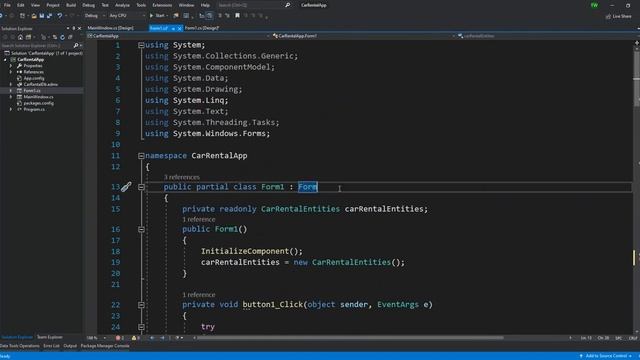Collapse the using directives block at line 1
This screenshot has height=360, width=640.
pyautogui.click(x=141, y=45)
